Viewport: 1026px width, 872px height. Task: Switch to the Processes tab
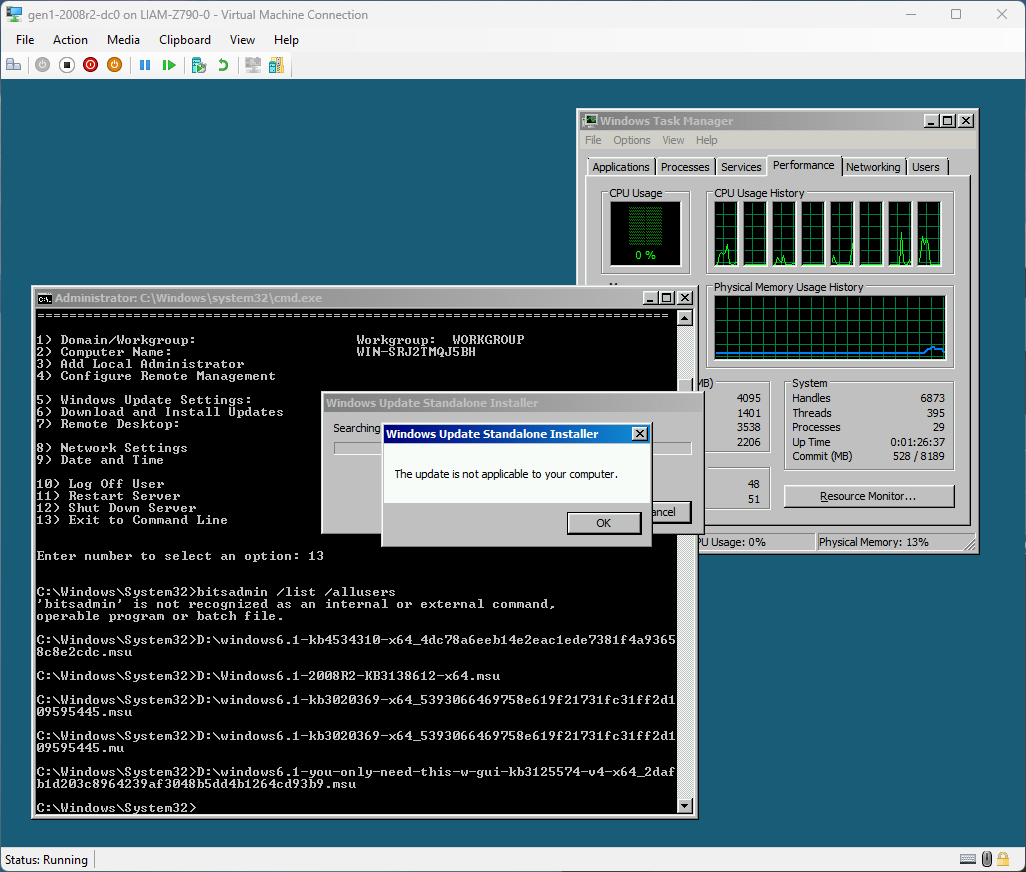pos(684,167)
